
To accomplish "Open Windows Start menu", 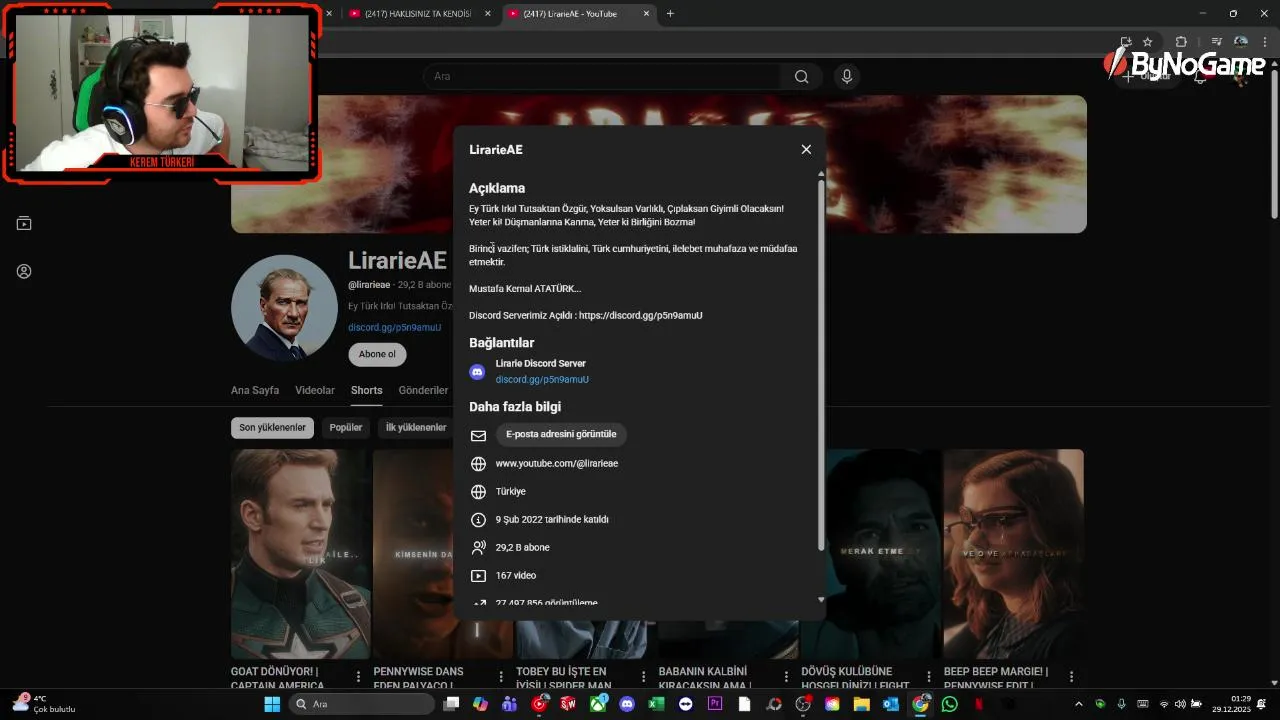I will 272,704.
